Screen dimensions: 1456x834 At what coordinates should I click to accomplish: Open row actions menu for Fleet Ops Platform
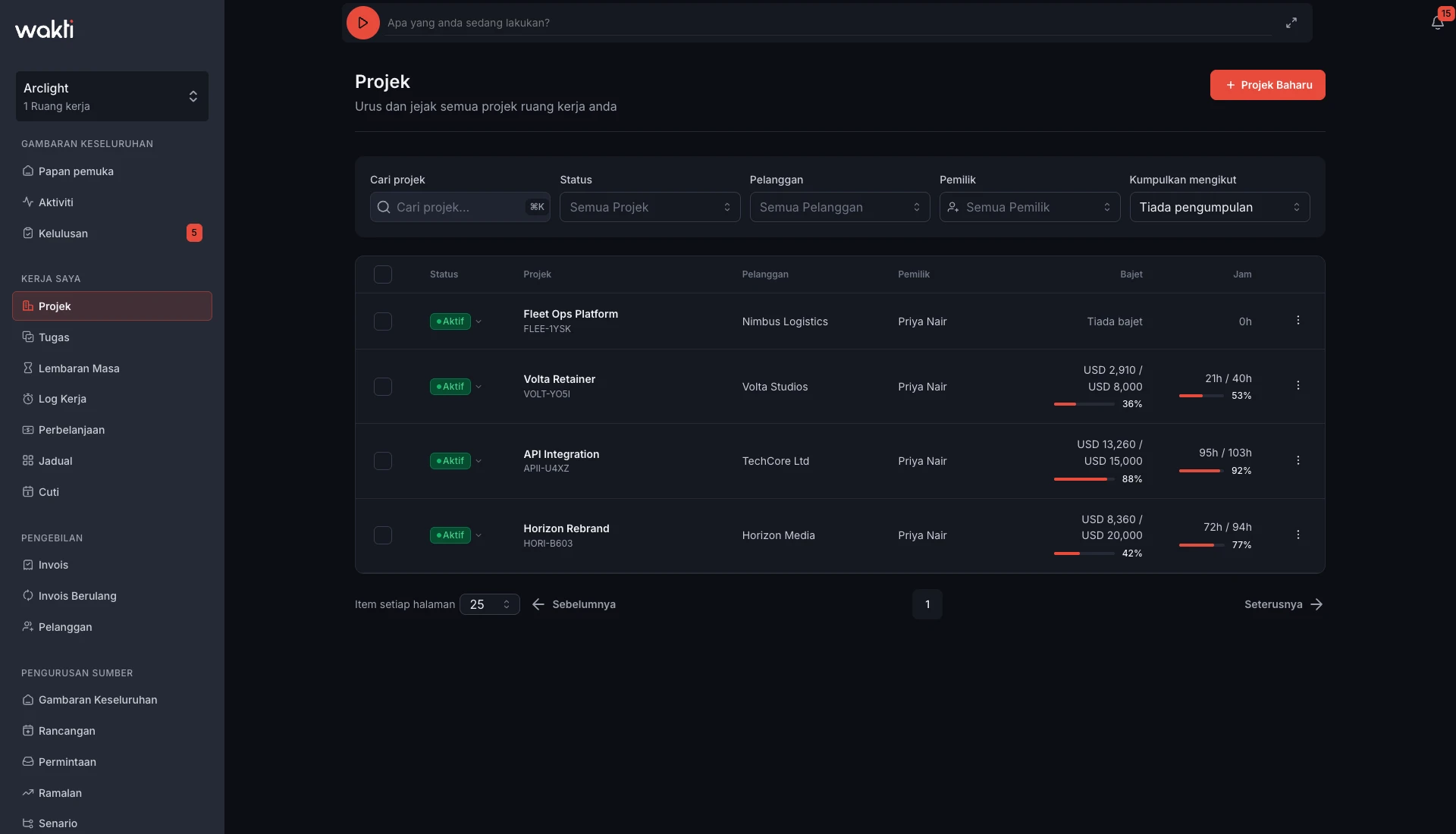point(1298,321)
